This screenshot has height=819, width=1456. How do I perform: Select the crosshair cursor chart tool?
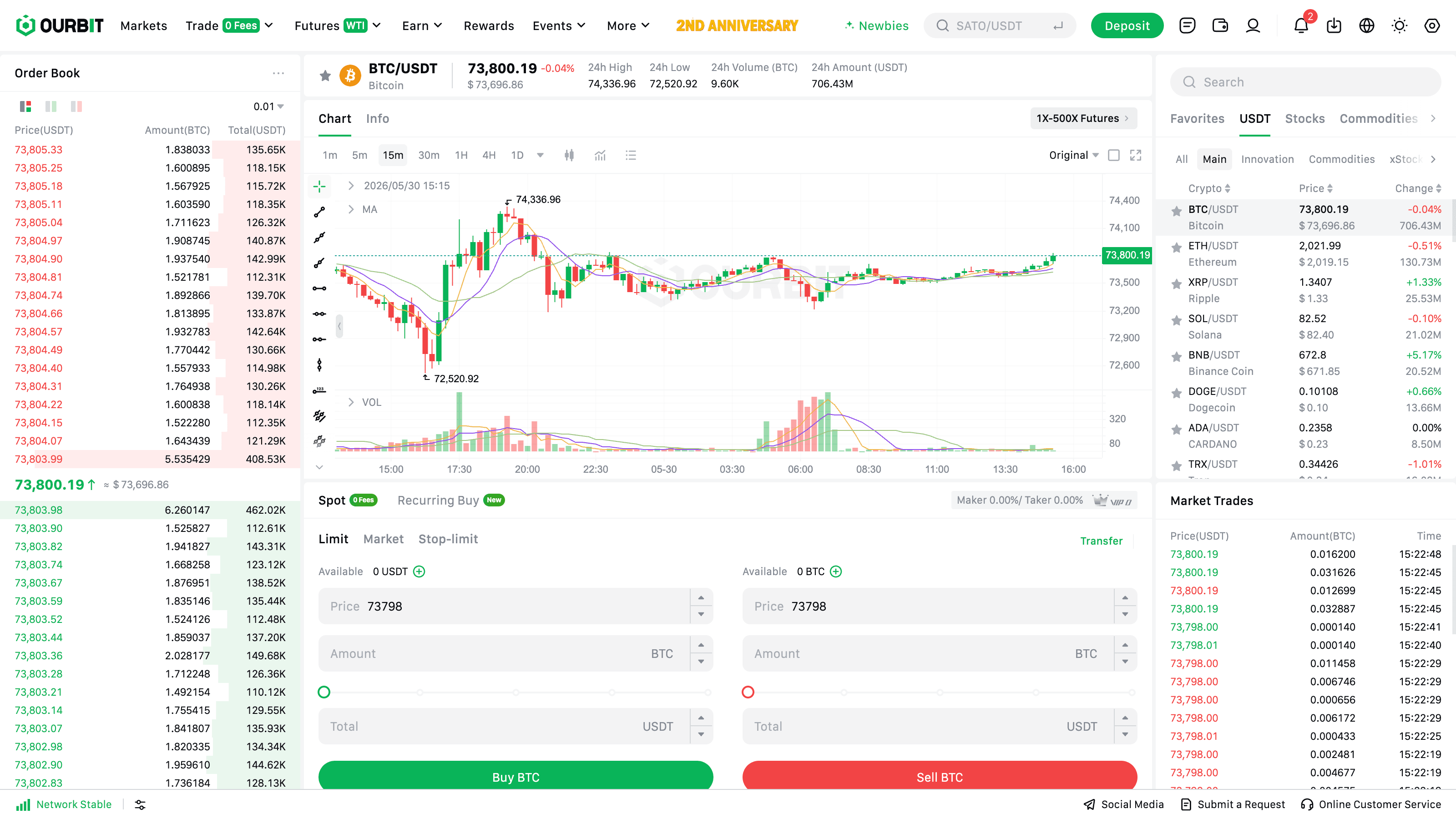click(x=319, y=186)
